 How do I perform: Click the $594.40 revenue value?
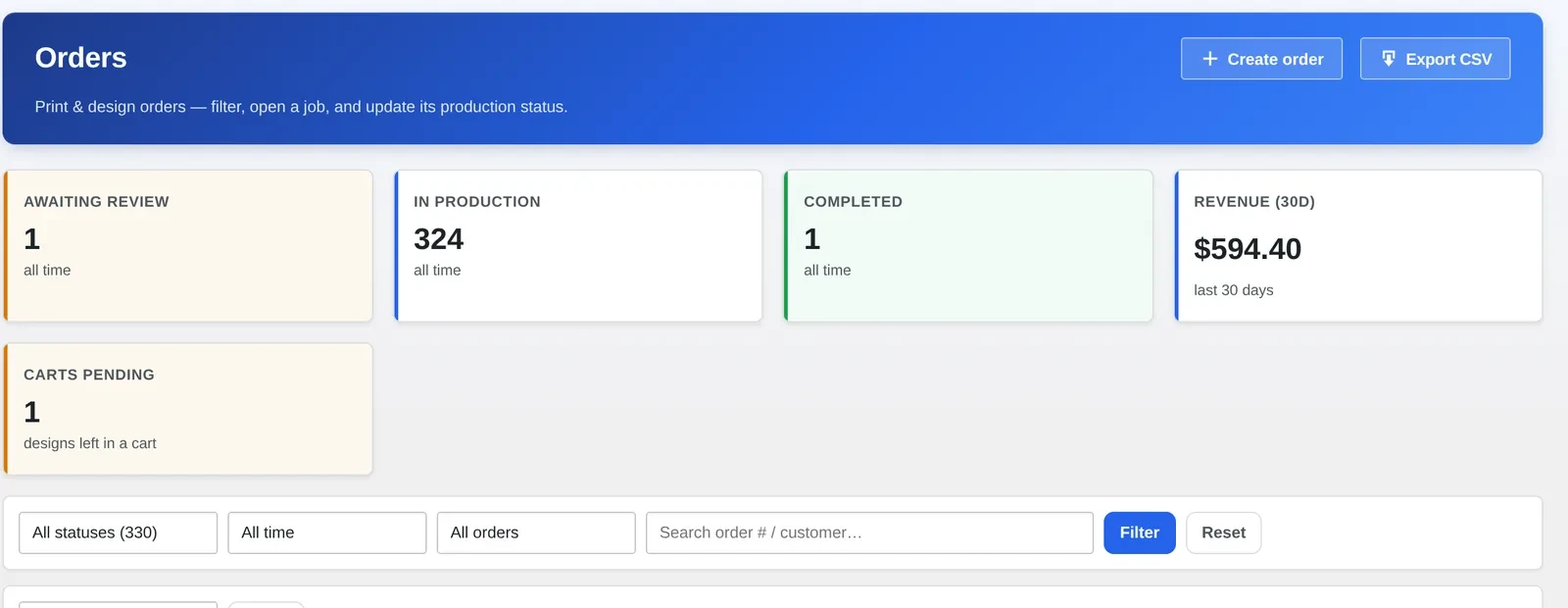1248,249
